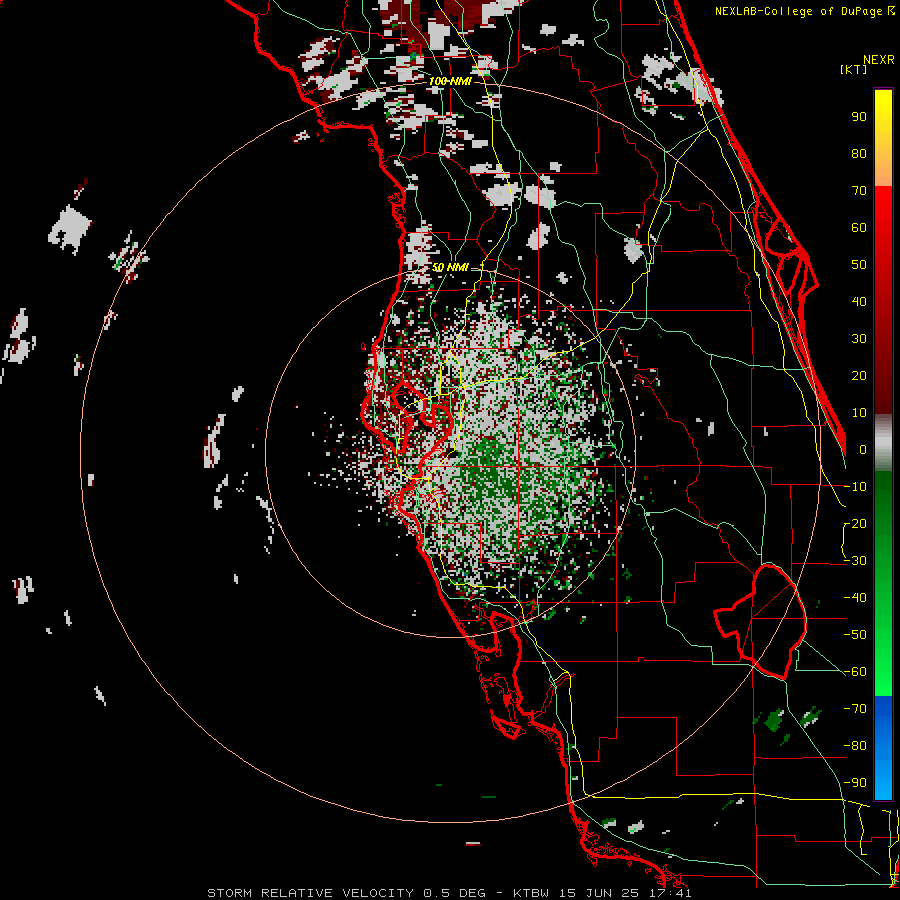This screenshot has height=900, width=900.
Task: Click the -10 label on the color scale
Action: point(855,487)
